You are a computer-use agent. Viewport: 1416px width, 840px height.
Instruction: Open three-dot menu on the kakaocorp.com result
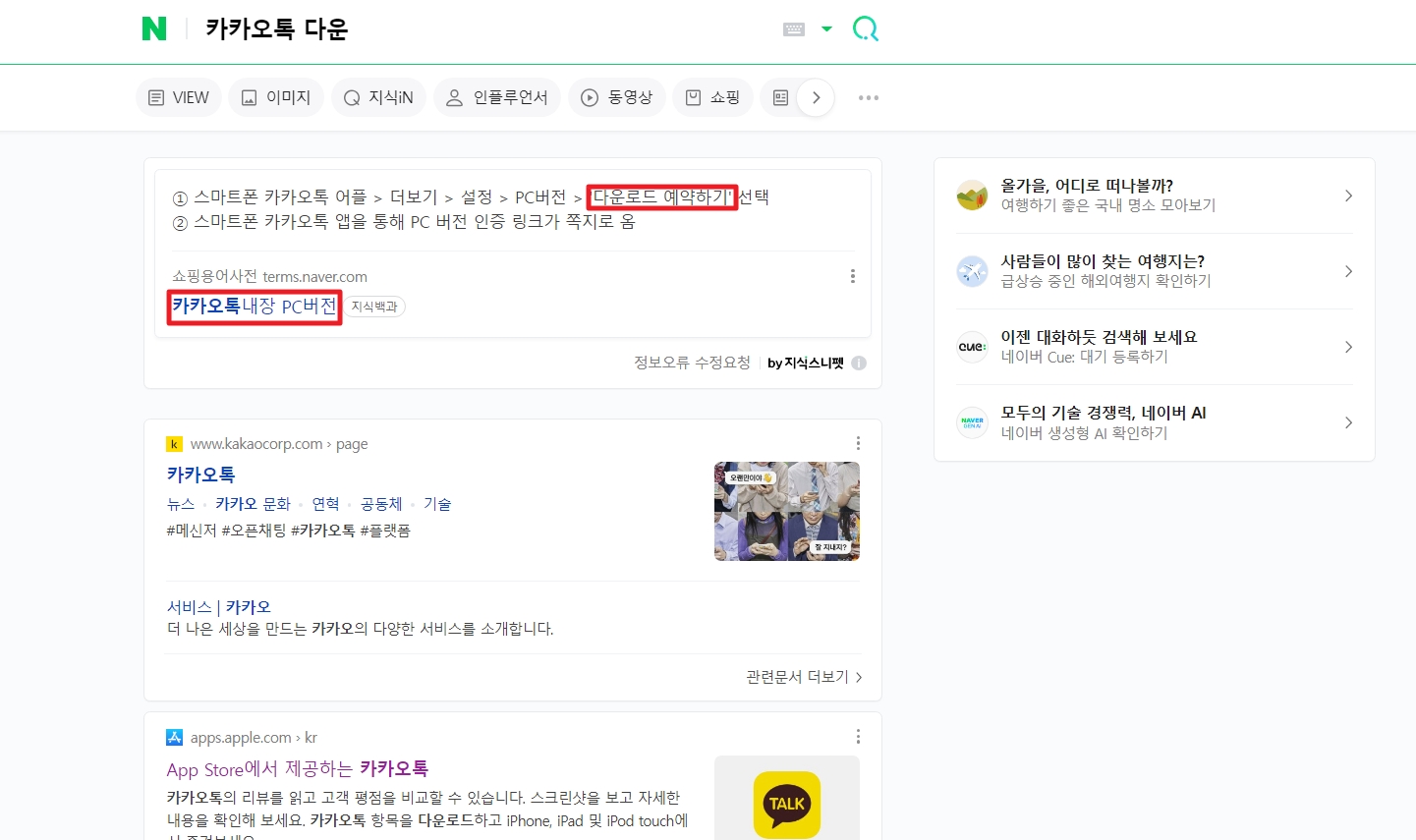tap(857, 443)
